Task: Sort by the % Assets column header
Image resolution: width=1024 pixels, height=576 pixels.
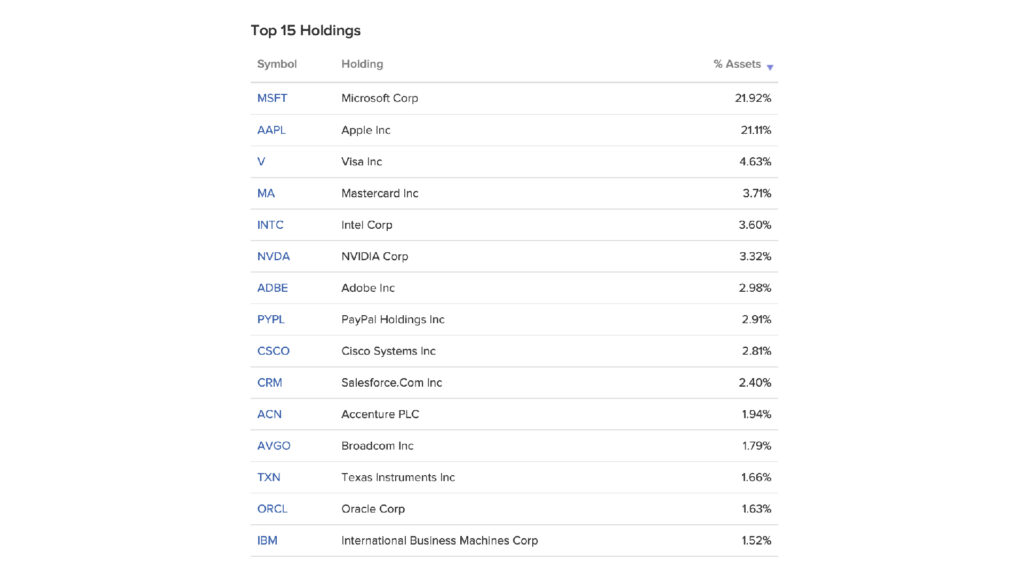Action: point(737,64)
